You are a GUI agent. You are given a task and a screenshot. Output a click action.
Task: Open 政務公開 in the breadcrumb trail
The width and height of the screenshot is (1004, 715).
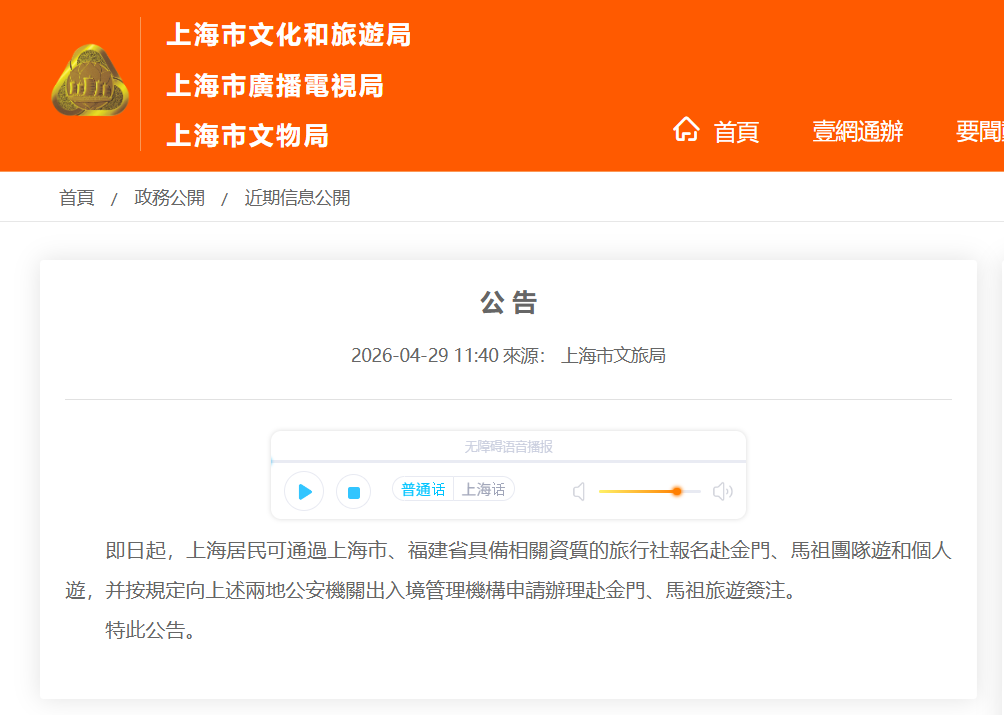(170, 198)
